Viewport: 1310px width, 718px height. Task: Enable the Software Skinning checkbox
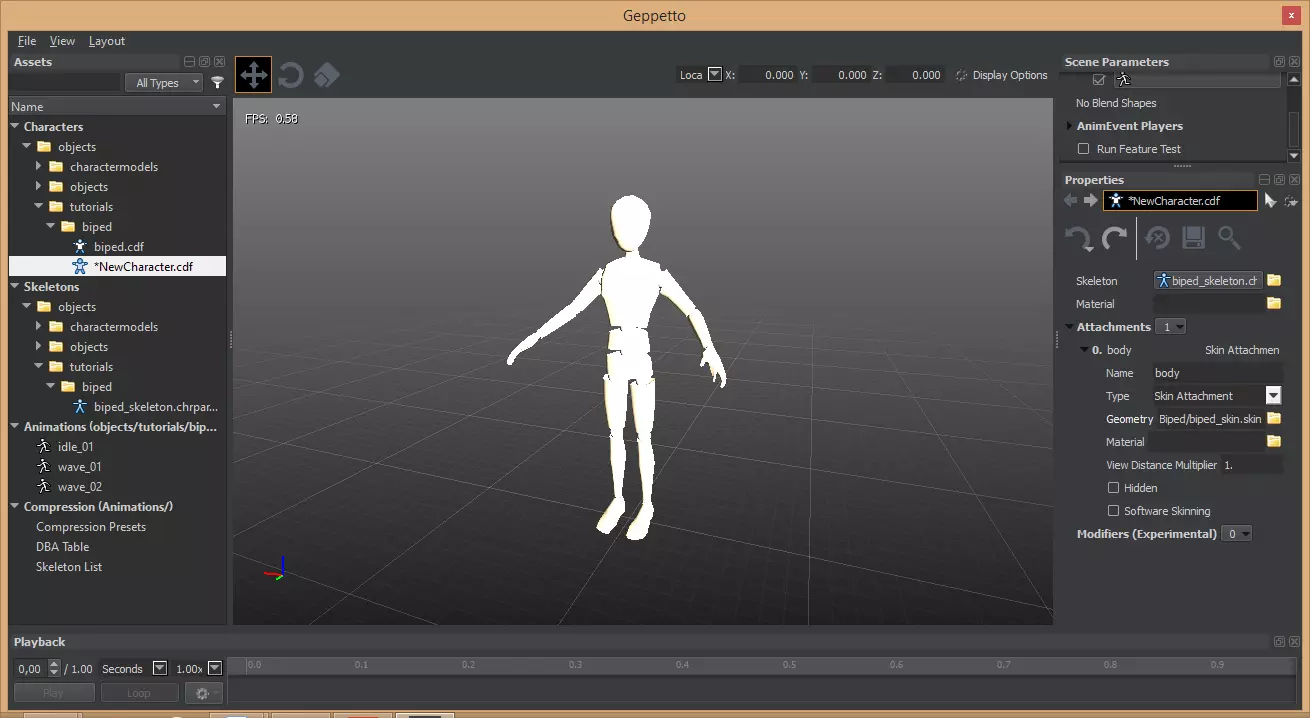coord(1113,511)
